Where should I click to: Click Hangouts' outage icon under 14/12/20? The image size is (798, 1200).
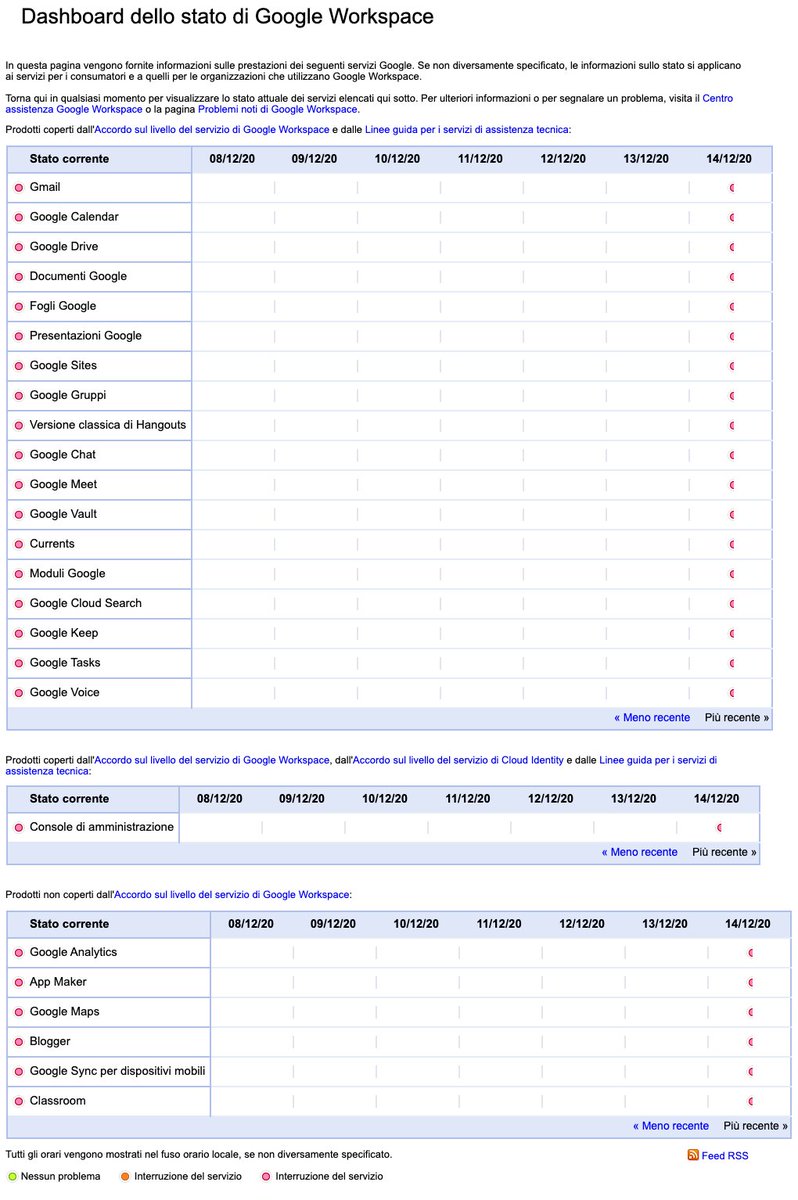coord(733,426)
